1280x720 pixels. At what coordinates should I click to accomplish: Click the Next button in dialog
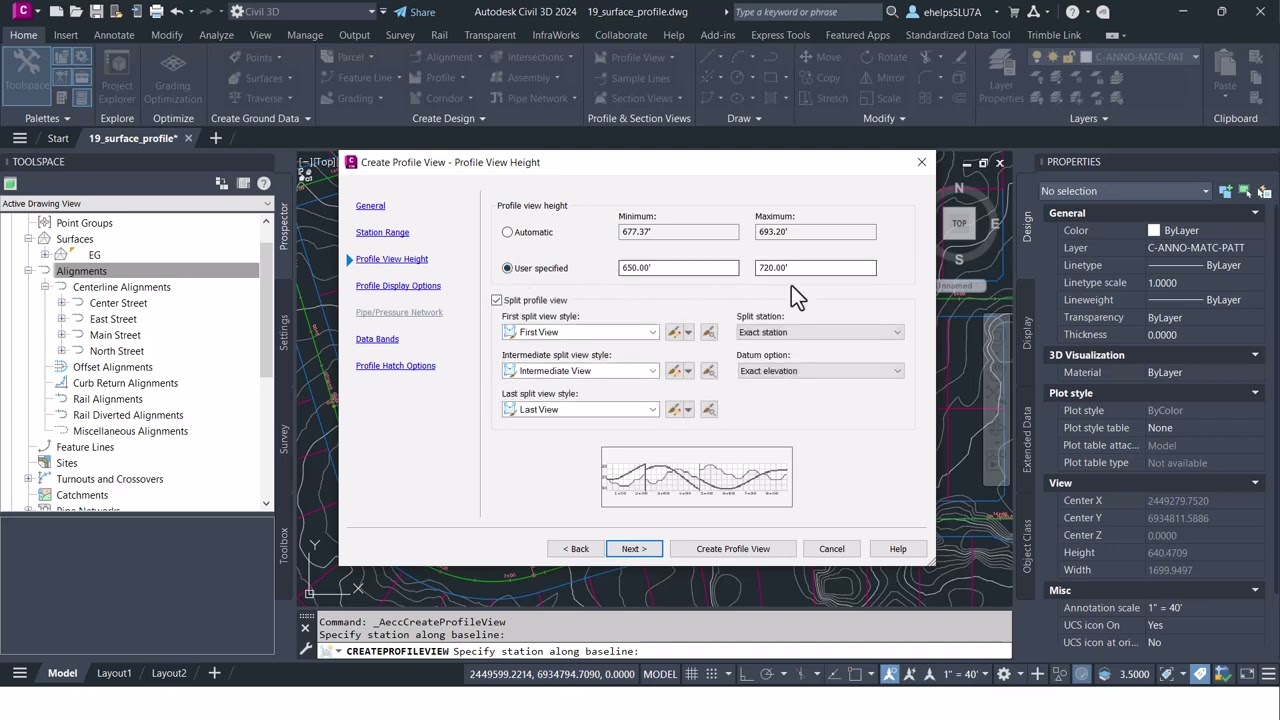[634, 549]
